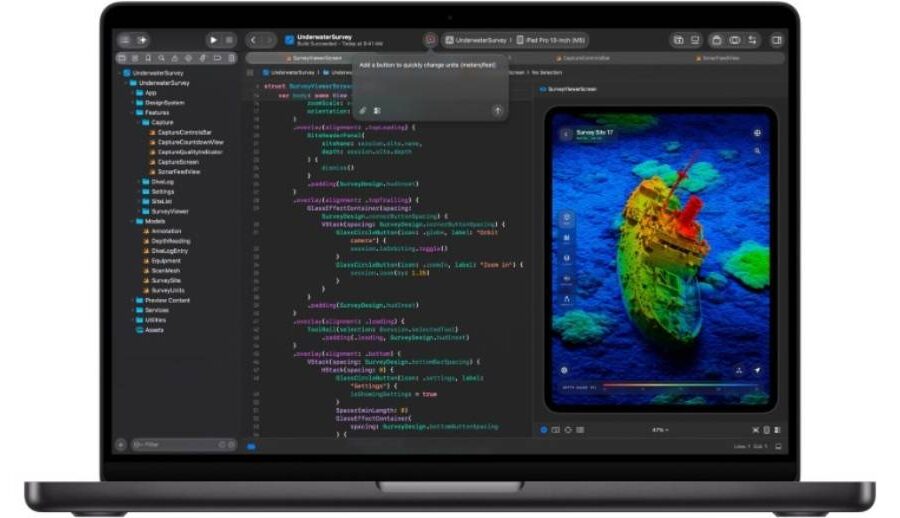The width and height of the screenshot is (900, 518).
Task: Attach a file to assistant prompt
Action: click(x=363, y=110)
